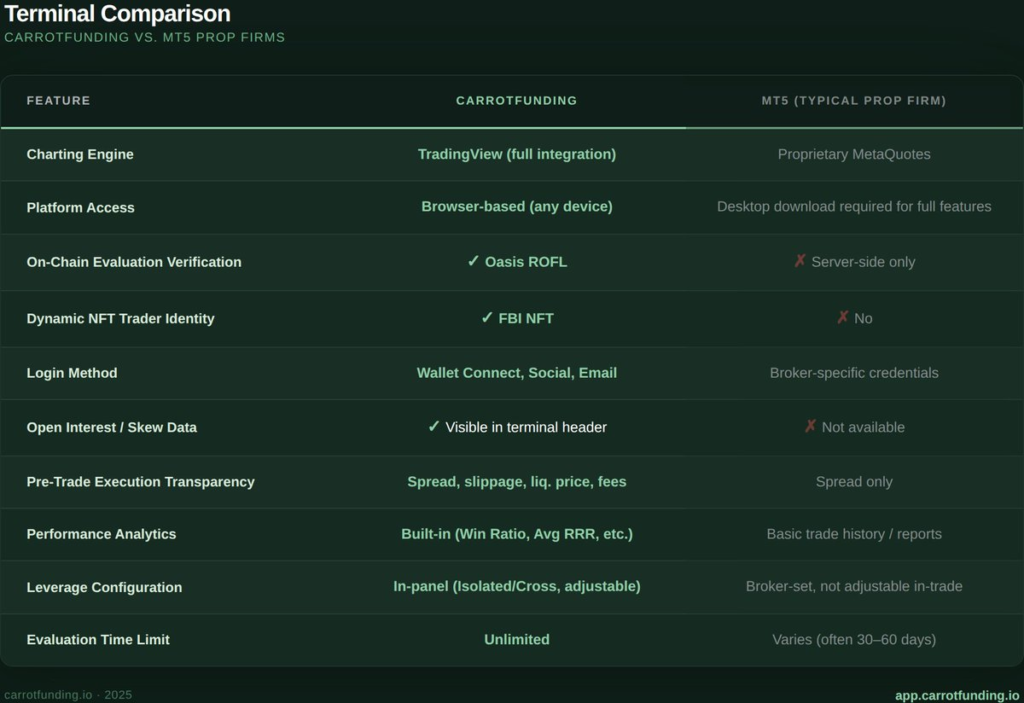Viewport: 1024px width, 703px height.
Task: Click the FEATURE column header
Action: click(x=58, y=101)
